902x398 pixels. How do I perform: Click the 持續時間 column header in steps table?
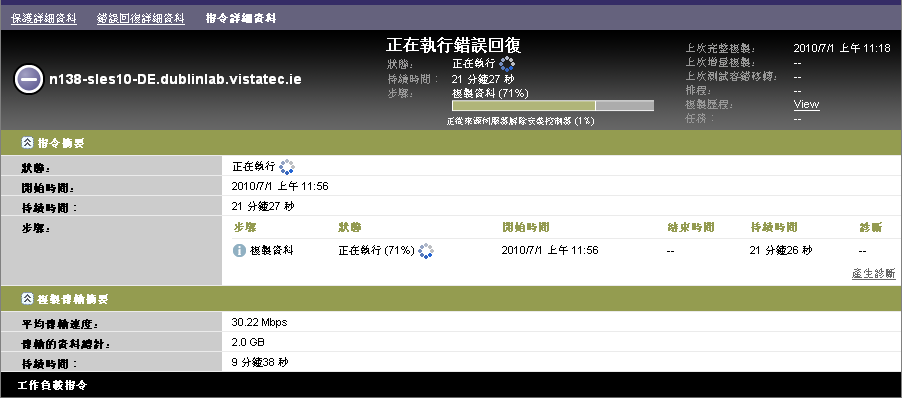click(x=774, y=227)
